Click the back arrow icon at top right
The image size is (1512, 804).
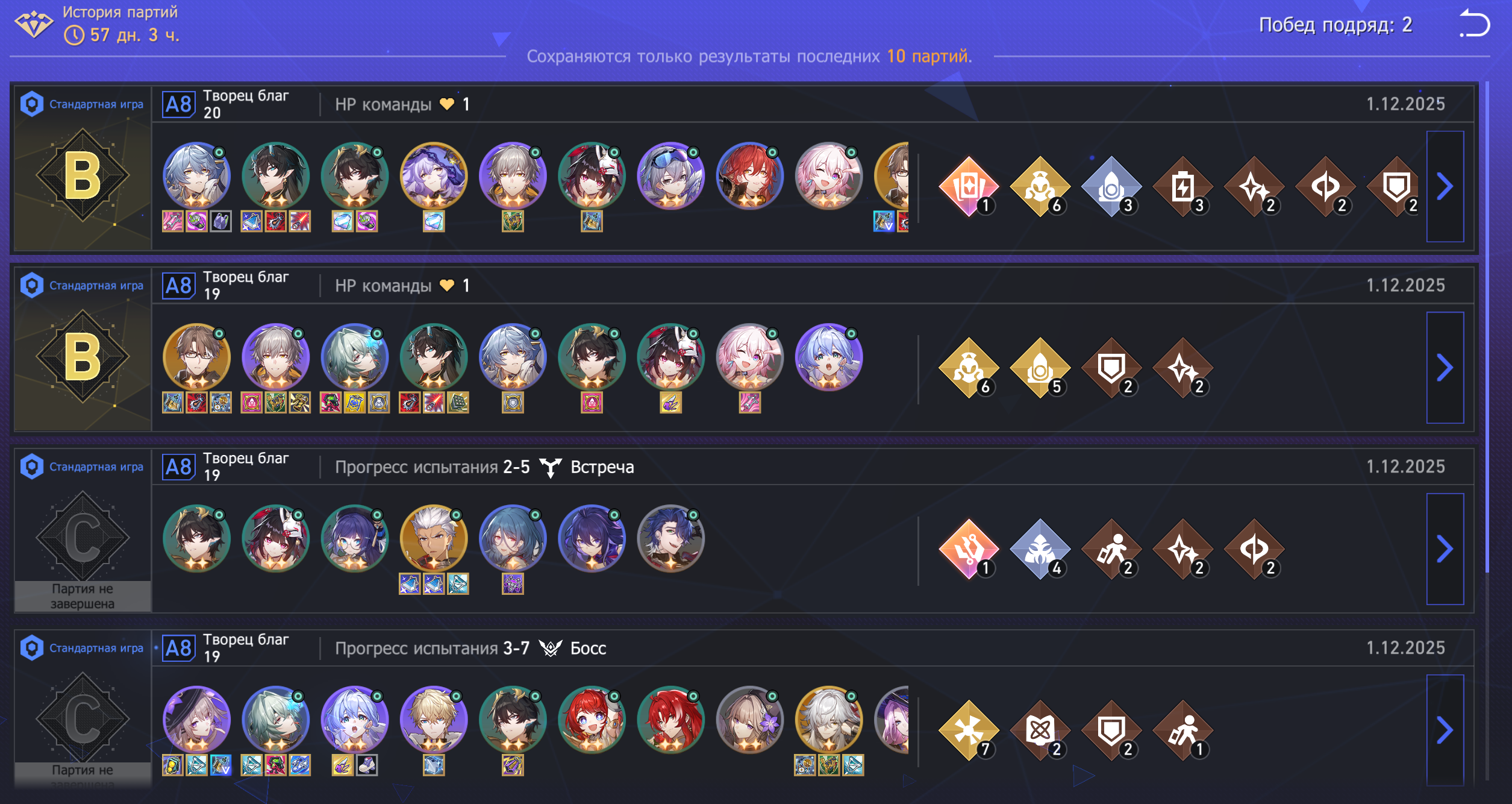pos(1473,24)
